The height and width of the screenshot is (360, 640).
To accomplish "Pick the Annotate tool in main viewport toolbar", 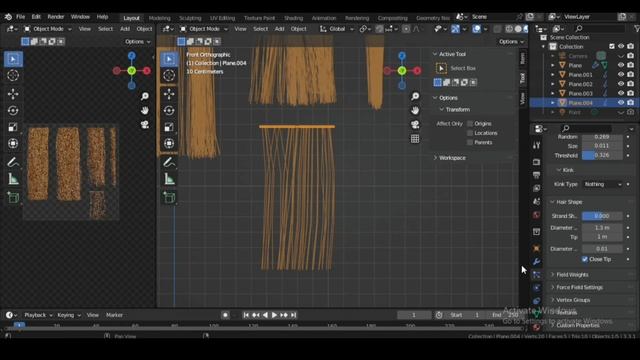I will tap(169, 162).
